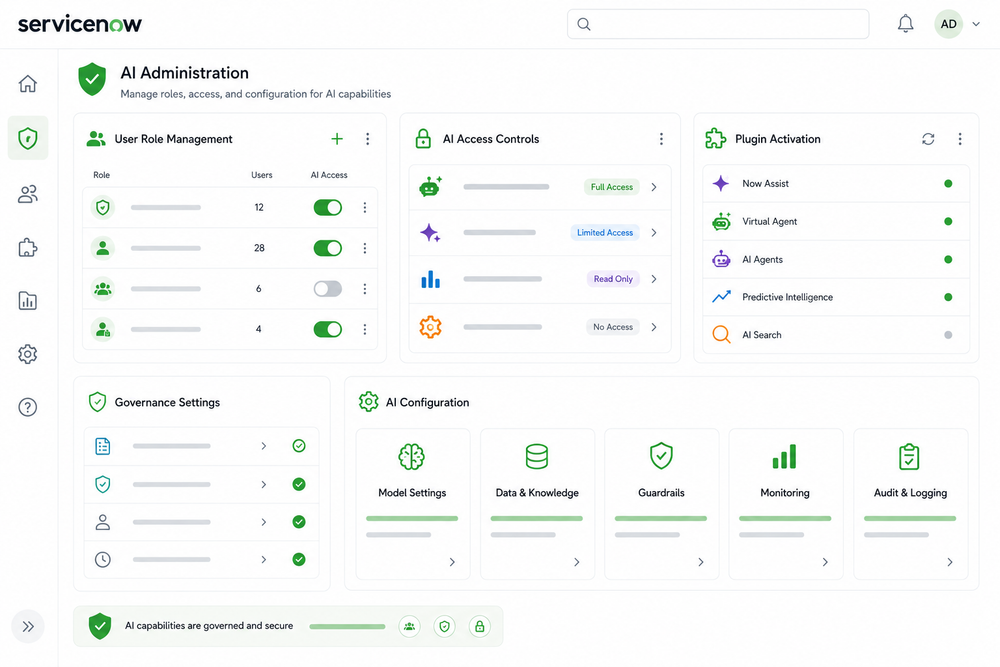Click the Limited Access badge
Screen dimensions: 1000x667
(x=605, y=233)
